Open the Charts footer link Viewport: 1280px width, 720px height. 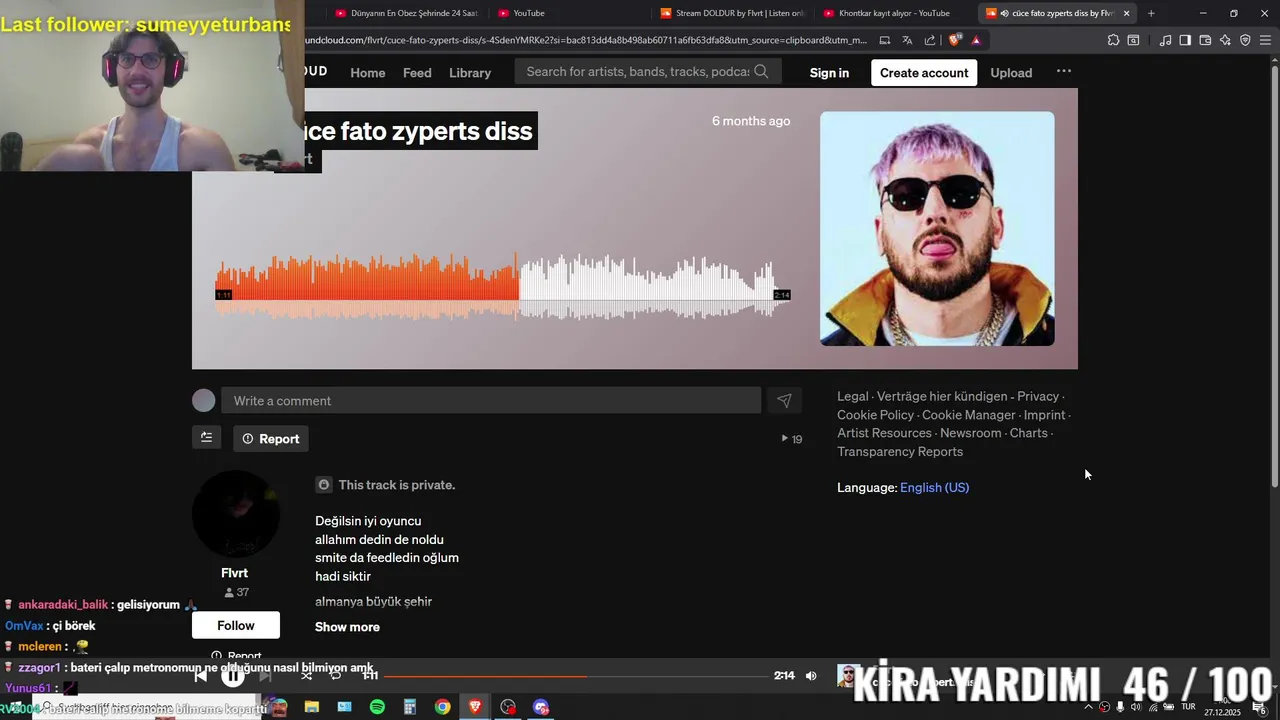click(1029, 433)
